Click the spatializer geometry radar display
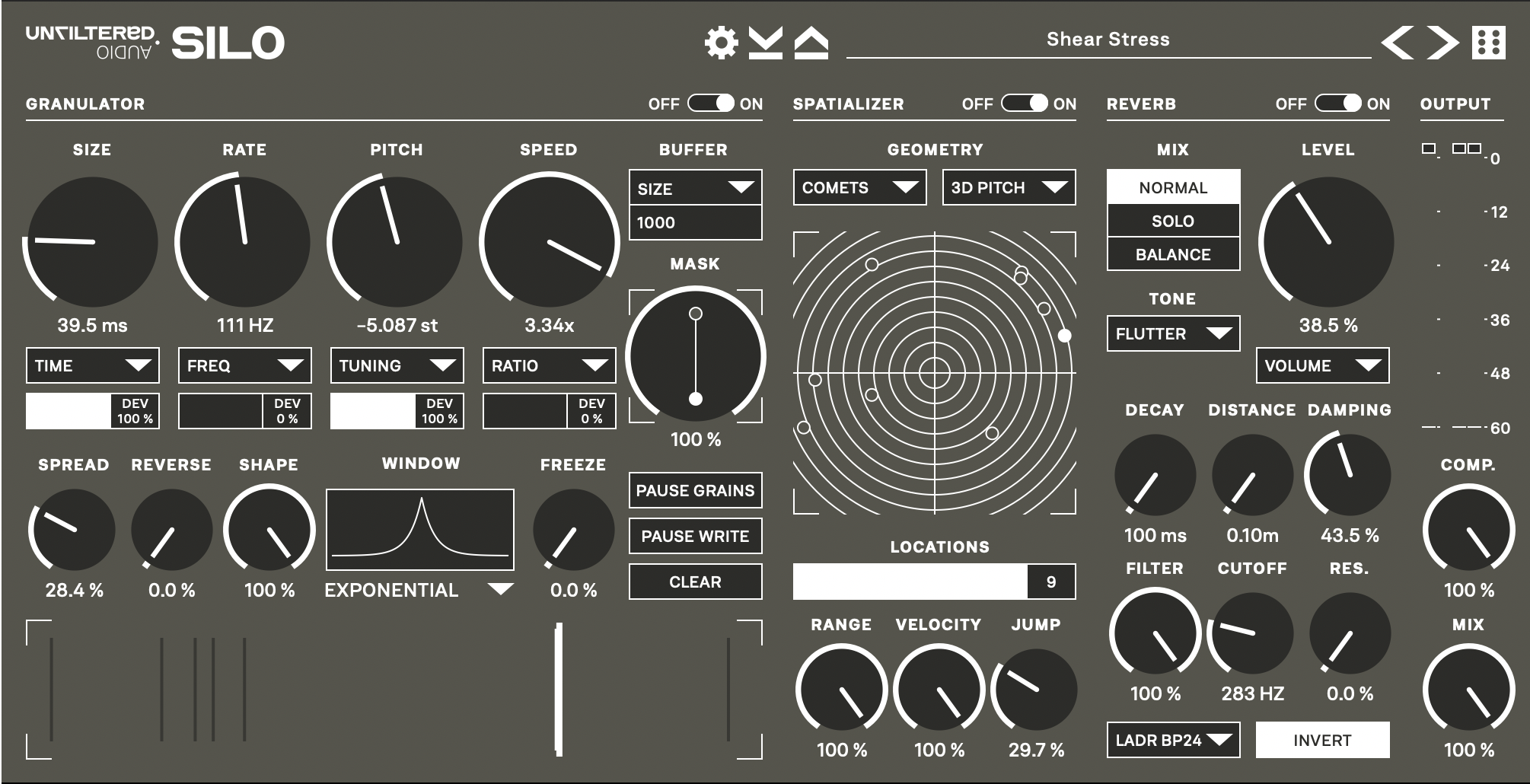 [935, 373]
